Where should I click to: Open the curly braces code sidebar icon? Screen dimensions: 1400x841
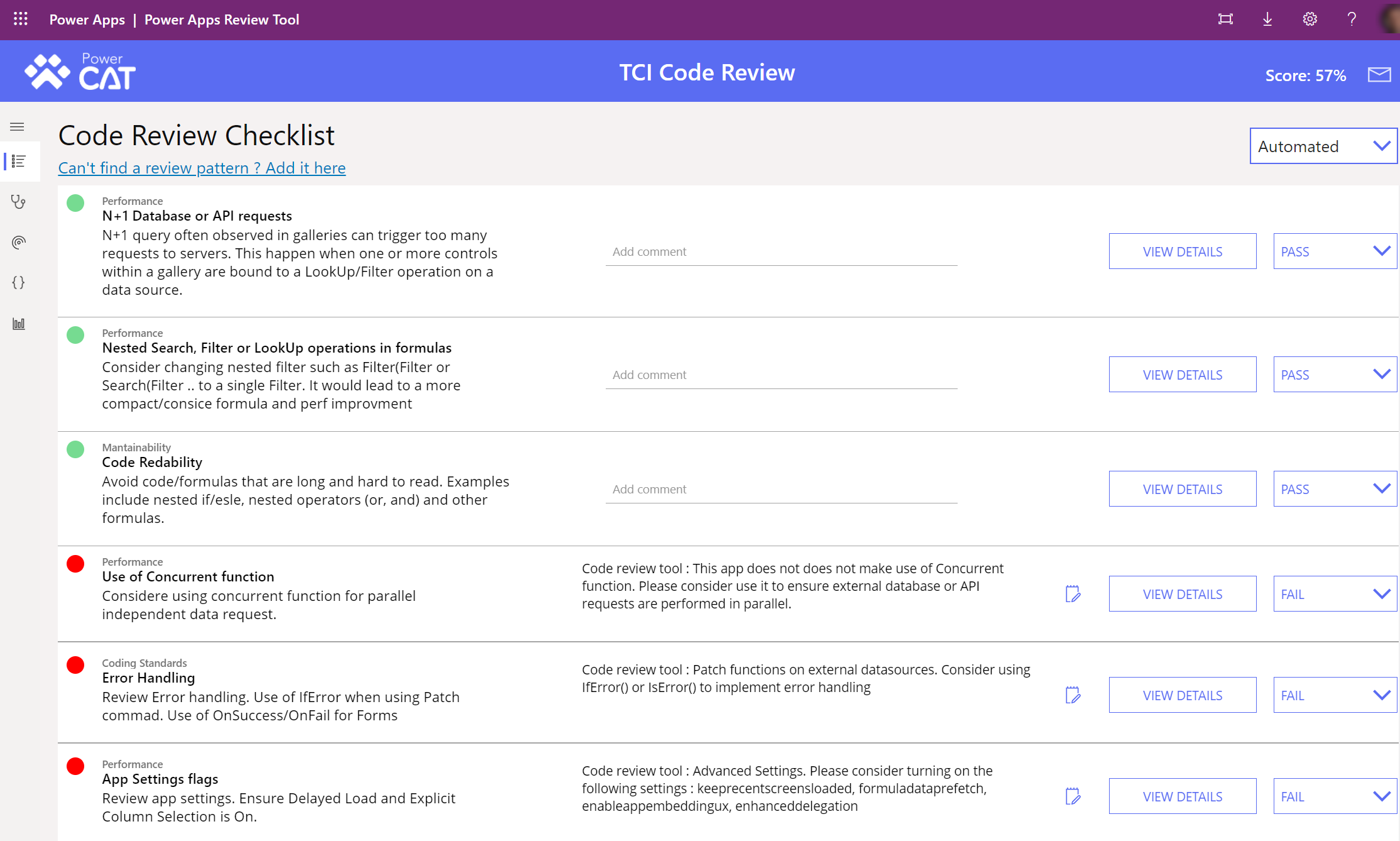18,282
